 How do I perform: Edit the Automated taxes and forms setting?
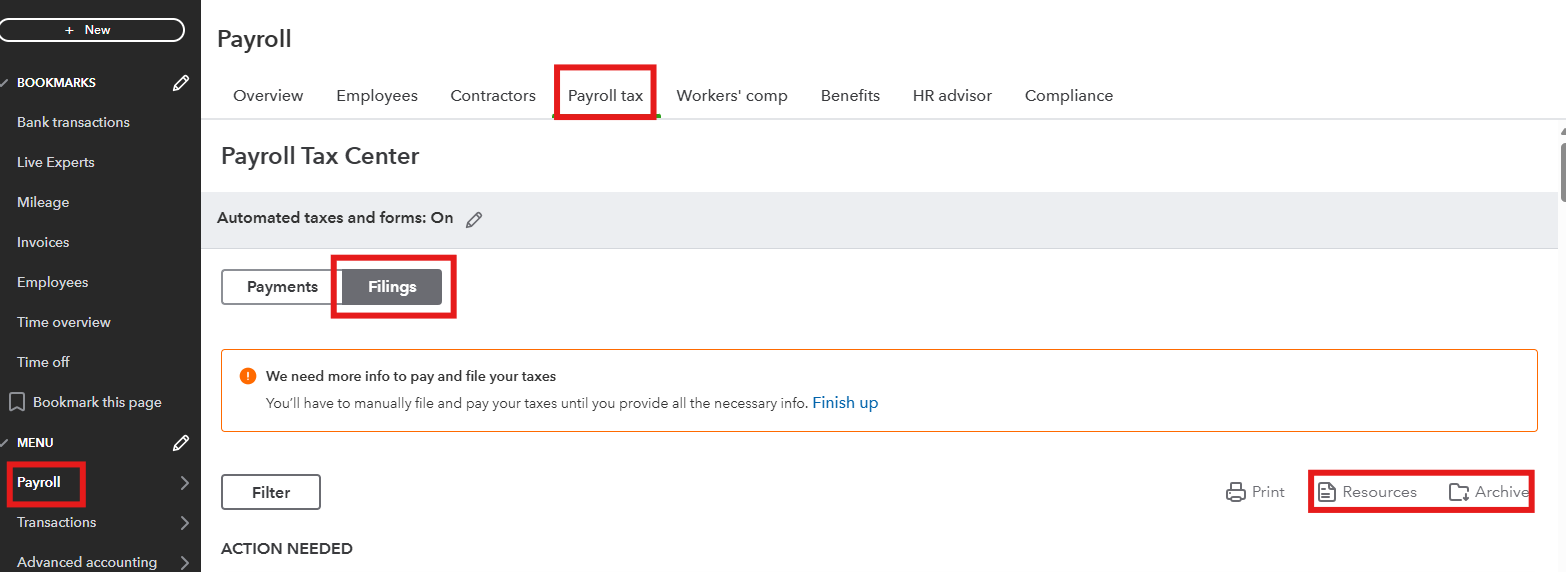[x=474, y=219]
